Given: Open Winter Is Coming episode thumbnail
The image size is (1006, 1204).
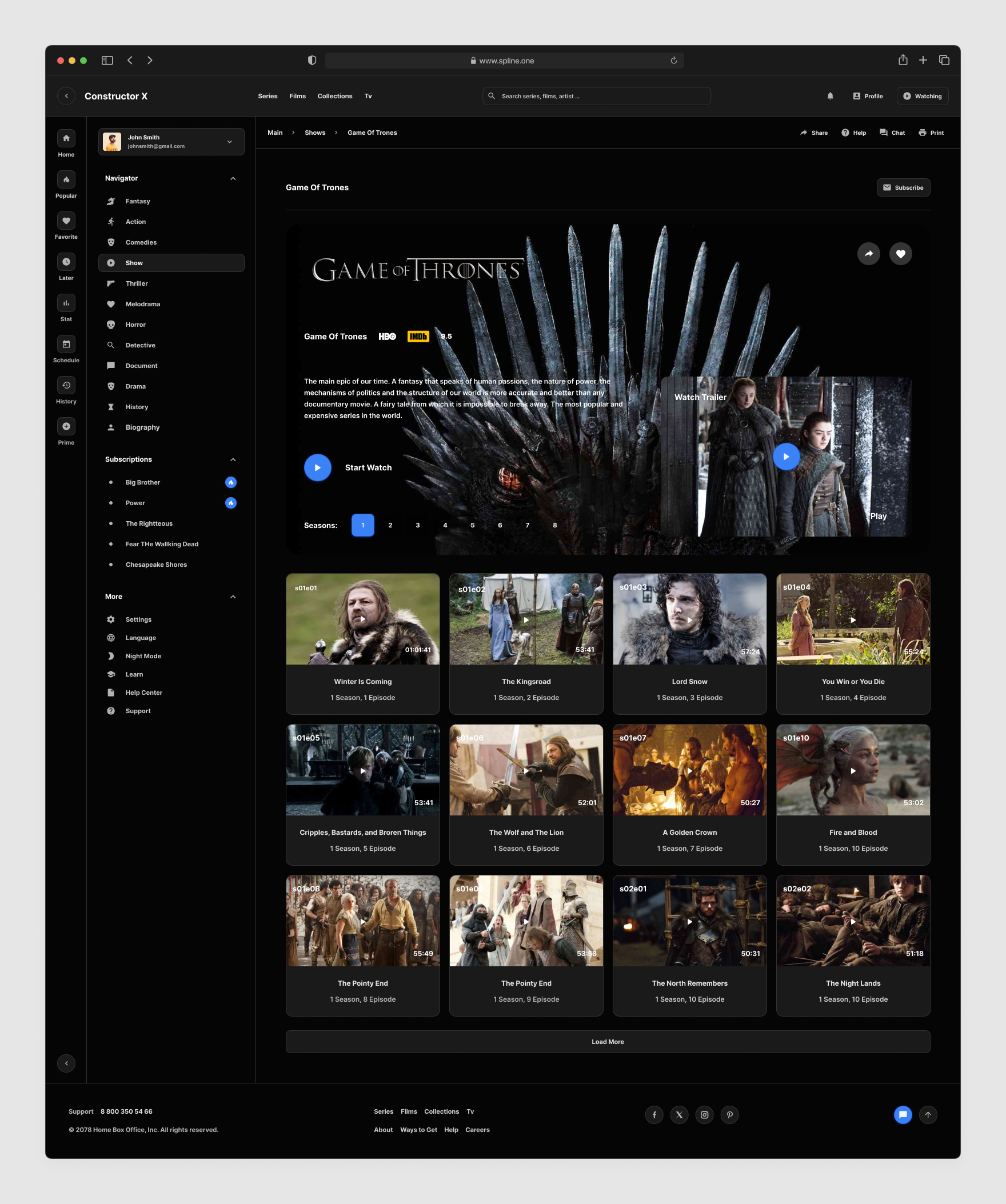Looking at the screenshot, I should point(362,619).
